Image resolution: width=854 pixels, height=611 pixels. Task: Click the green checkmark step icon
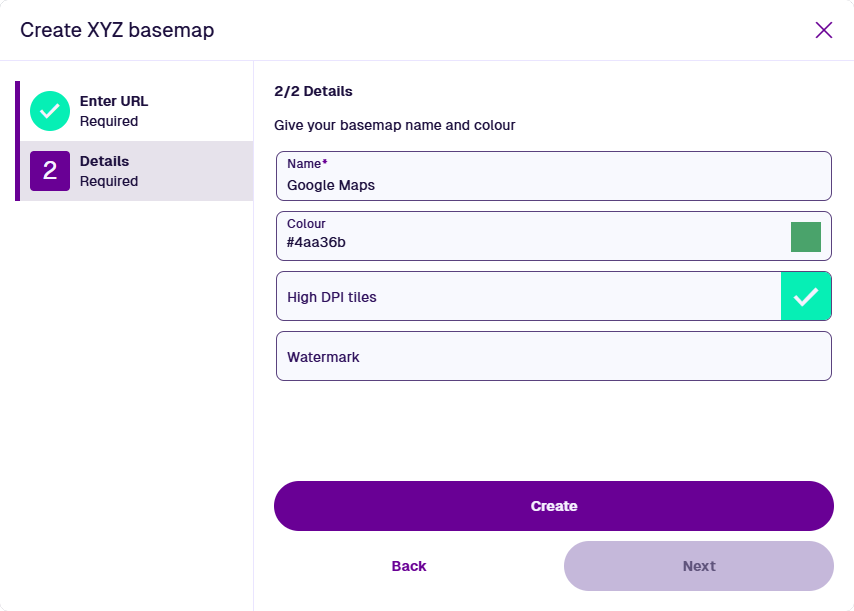50,111
